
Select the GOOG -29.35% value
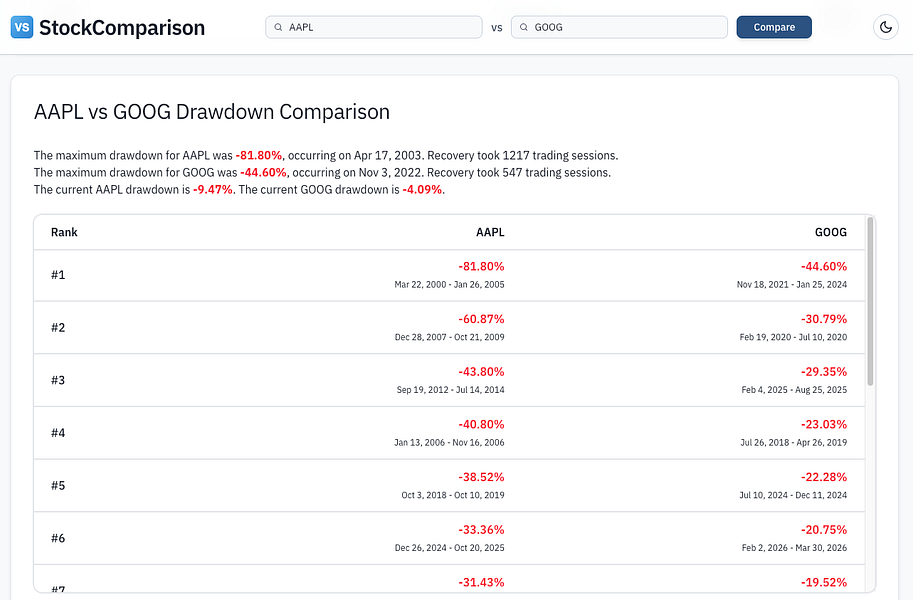pos(823,372)
